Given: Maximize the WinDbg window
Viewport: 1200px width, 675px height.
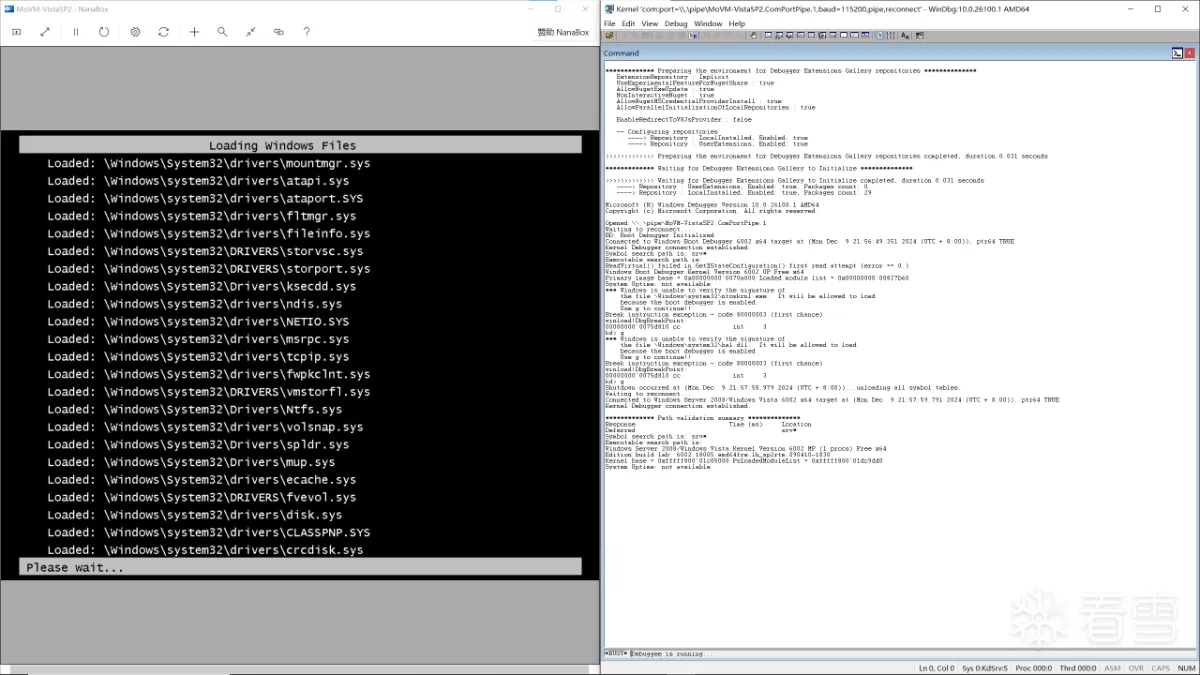Looking at the screenshot, I should pos(1157,8).
